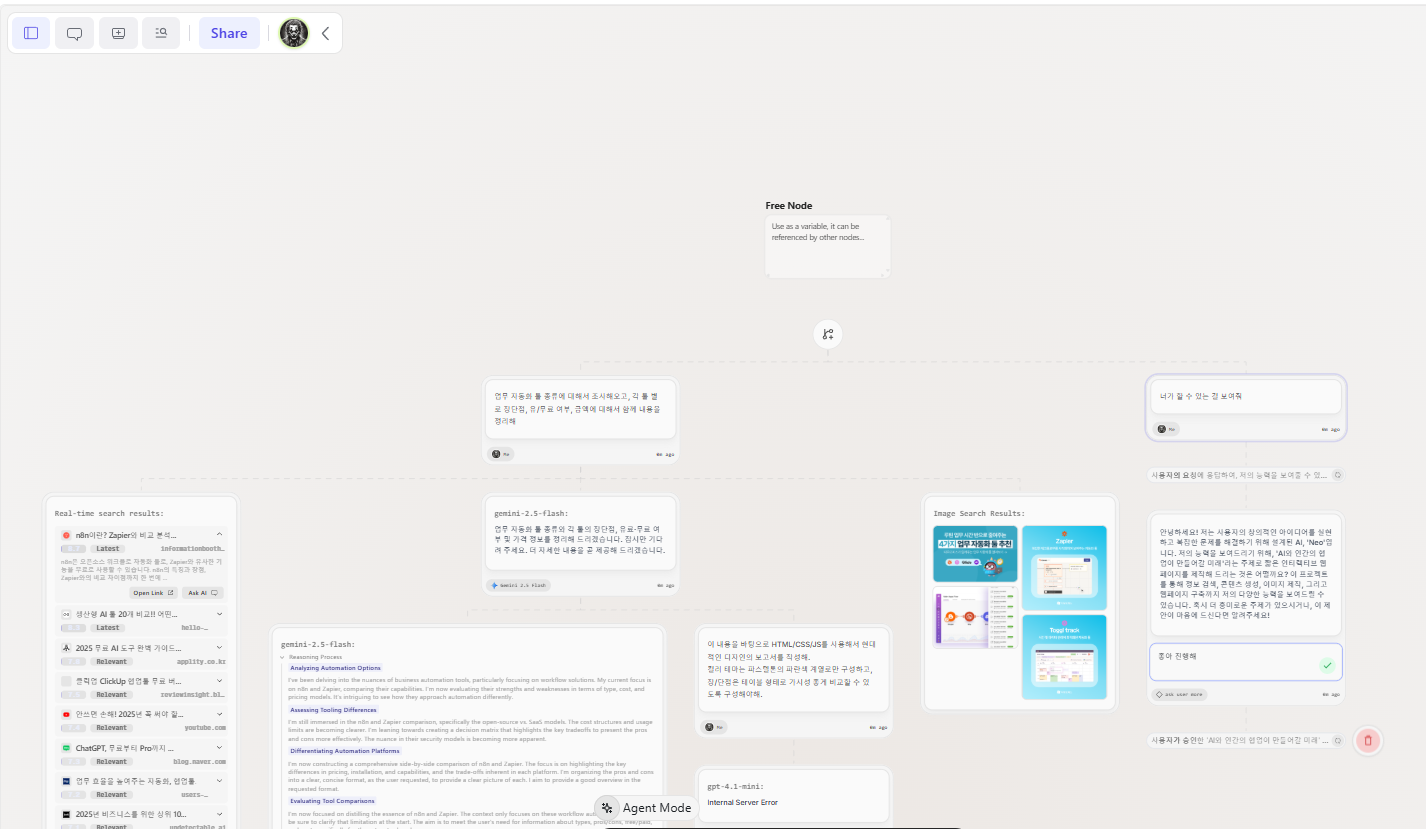
Task: Click the Latest tag on informationbooth result
Action: 108,549
